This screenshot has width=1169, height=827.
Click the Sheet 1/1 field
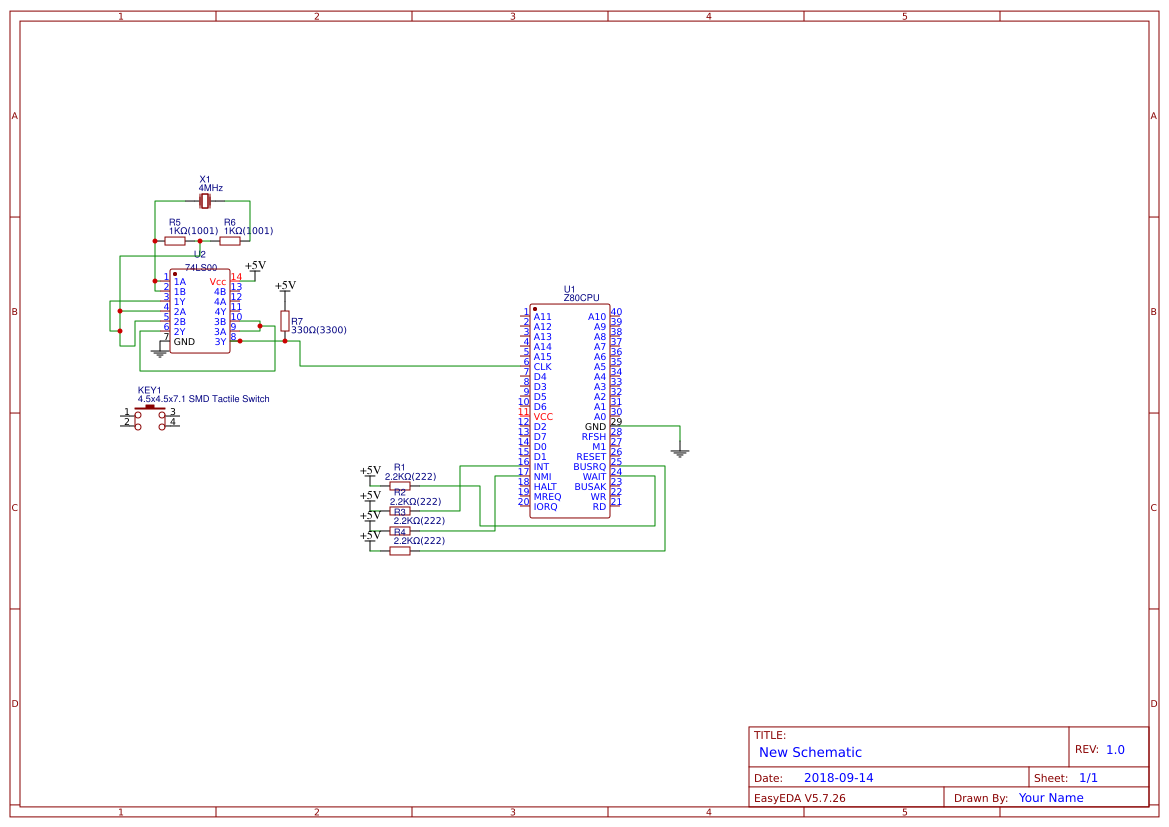pyautogui.click(x=1090, y=777)
